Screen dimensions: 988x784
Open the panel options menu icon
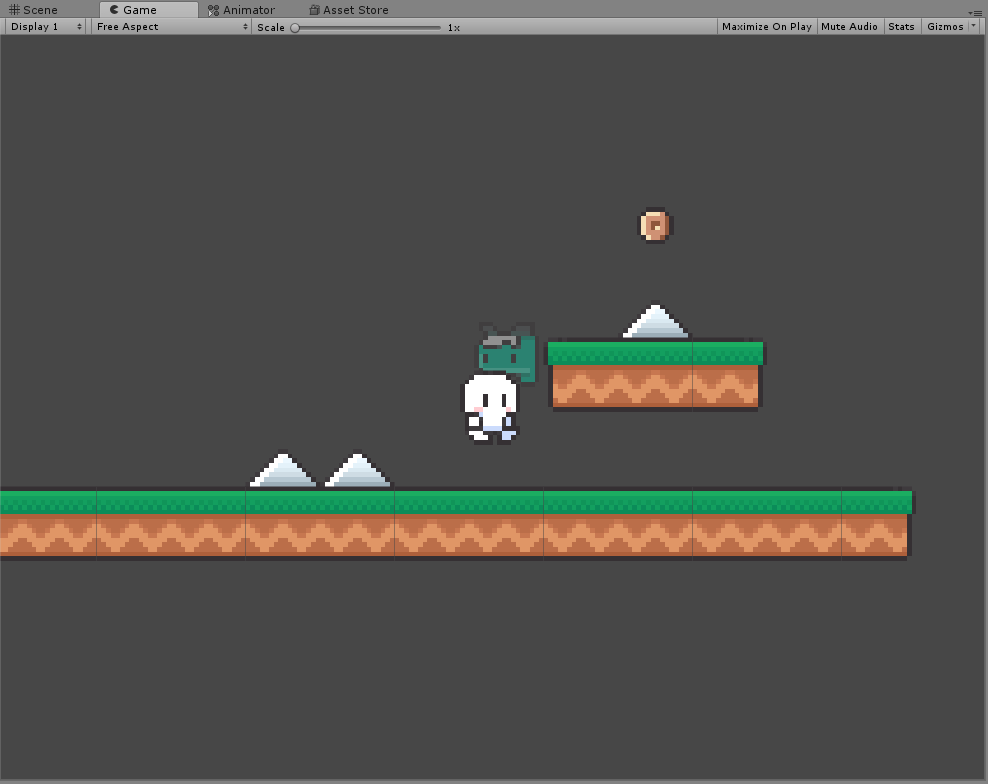[x=975, y=13]
